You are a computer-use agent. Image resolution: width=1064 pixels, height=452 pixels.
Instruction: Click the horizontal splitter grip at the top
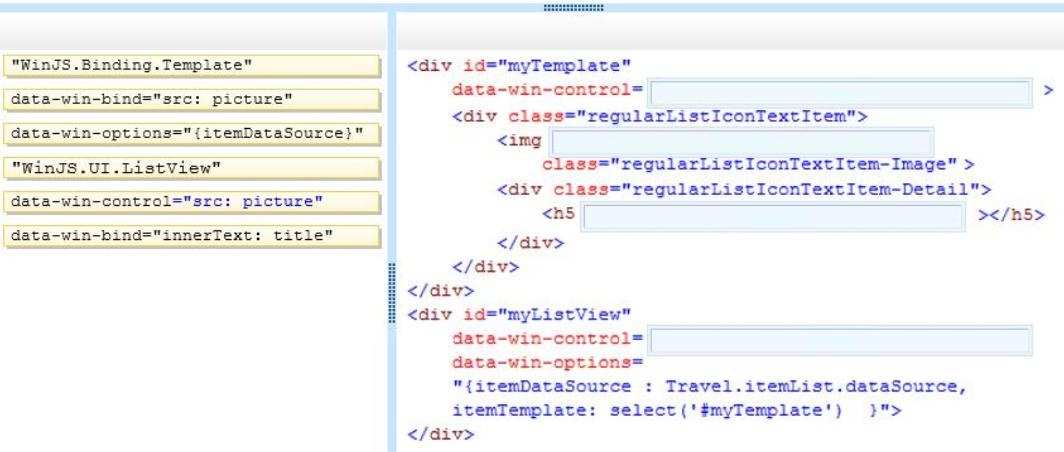(573, 8)
